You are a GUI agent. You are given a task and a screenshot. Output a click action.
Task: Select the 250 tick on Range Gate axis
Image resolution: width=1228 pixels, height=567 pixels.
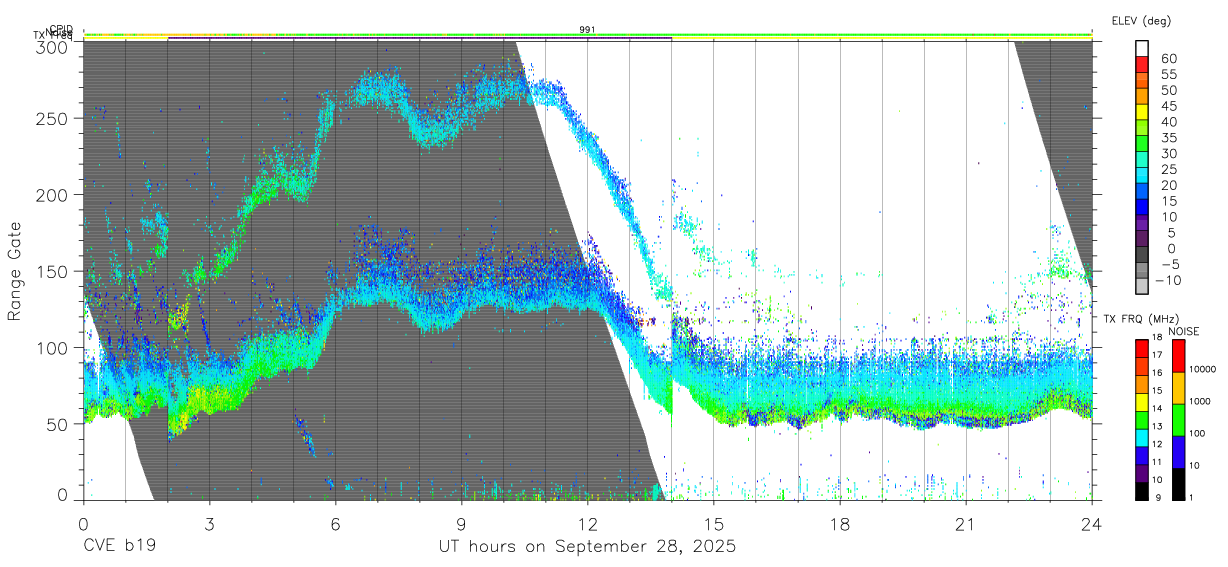[x=52, y=118]
